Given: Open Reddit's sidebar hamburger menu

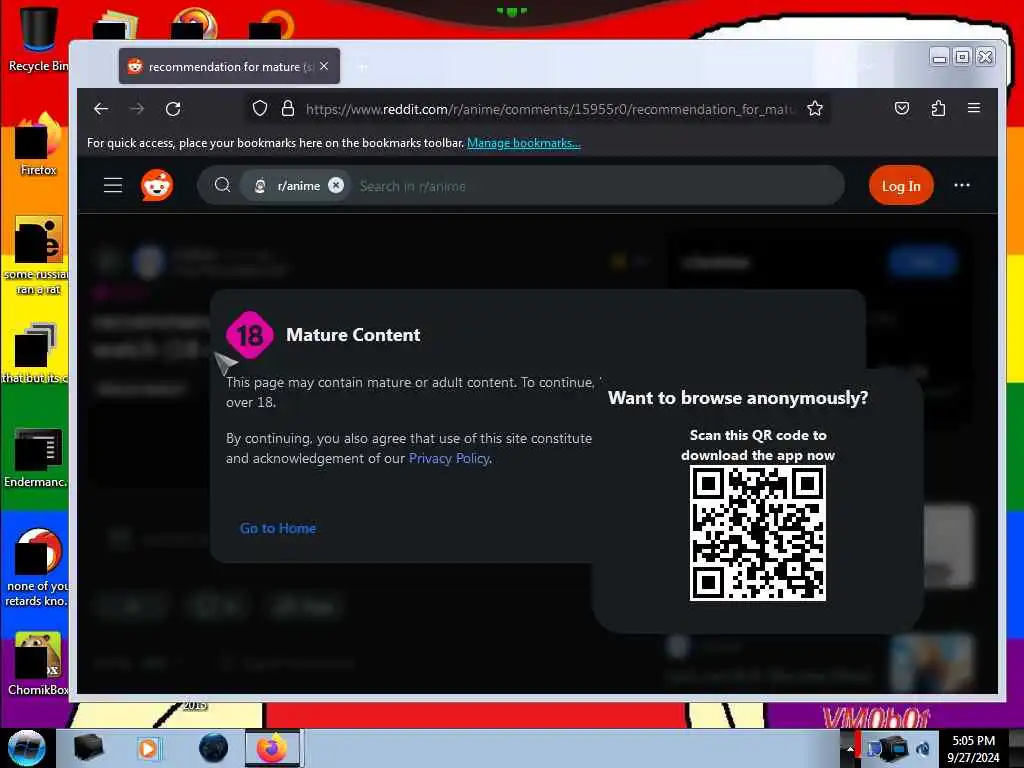Looking at the screenshot, I should pos(113,185).
